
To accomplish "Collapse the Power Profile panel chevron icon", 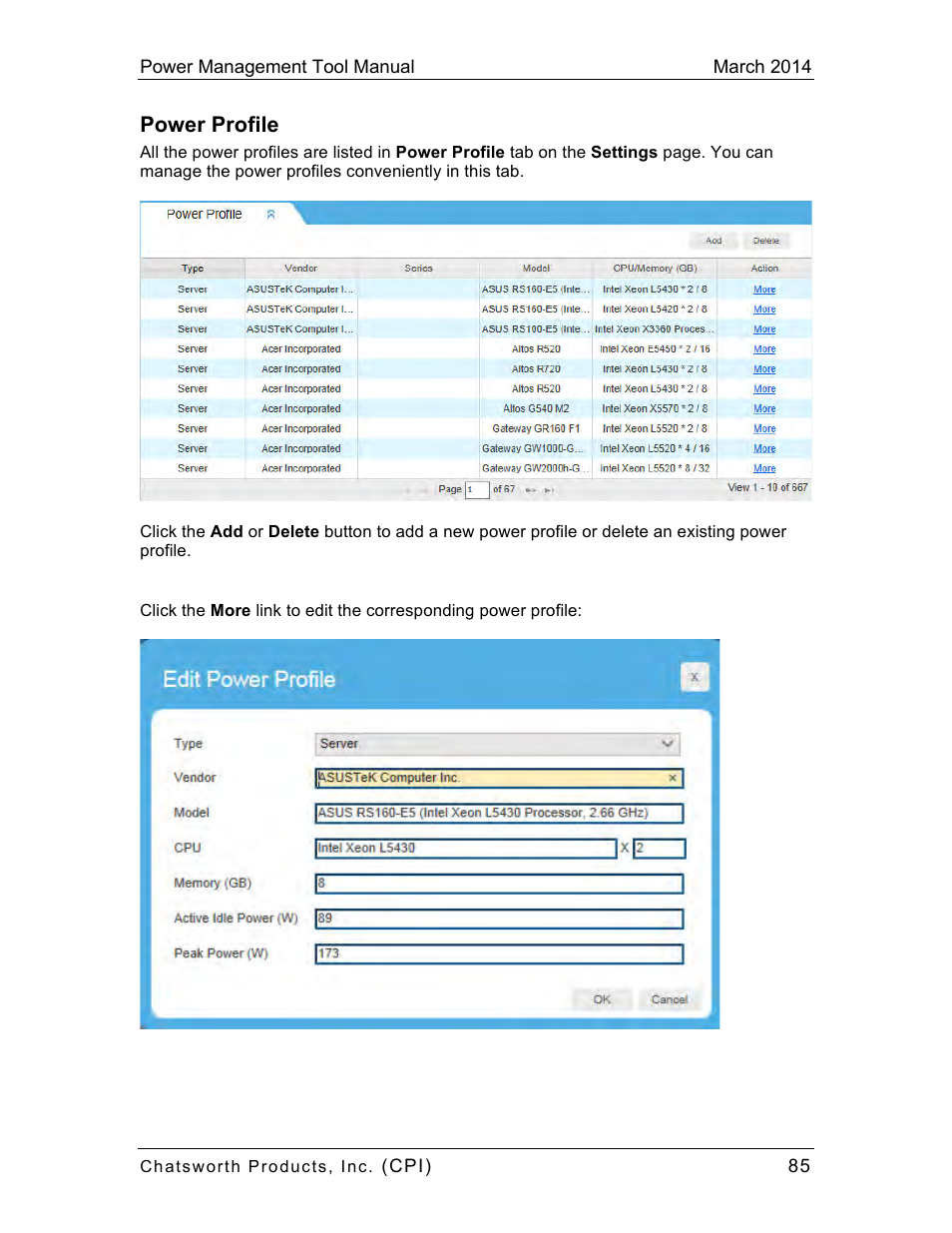I will tap(270, 215).
